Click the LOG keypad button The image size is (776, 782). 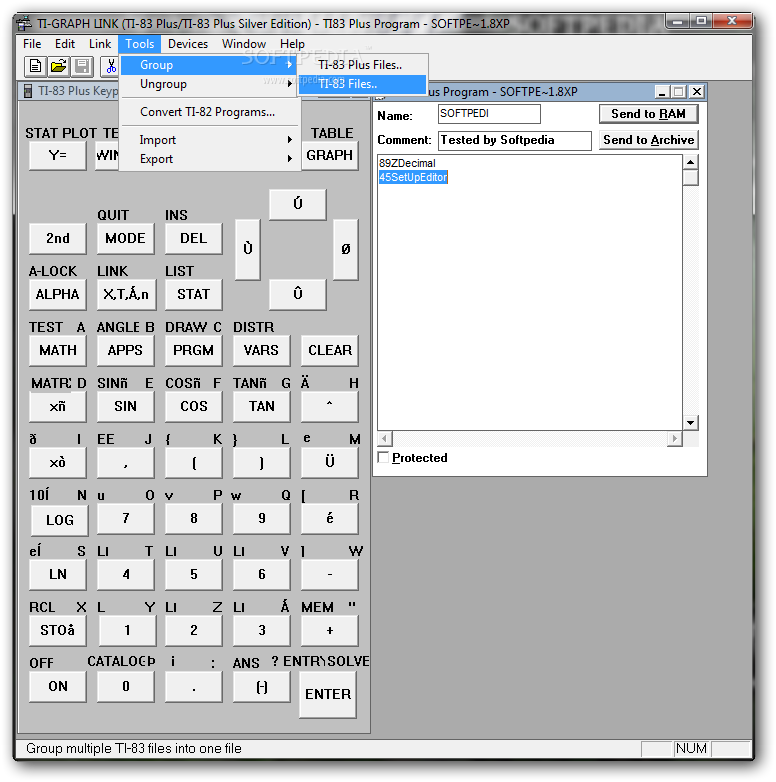click(59, 520)
